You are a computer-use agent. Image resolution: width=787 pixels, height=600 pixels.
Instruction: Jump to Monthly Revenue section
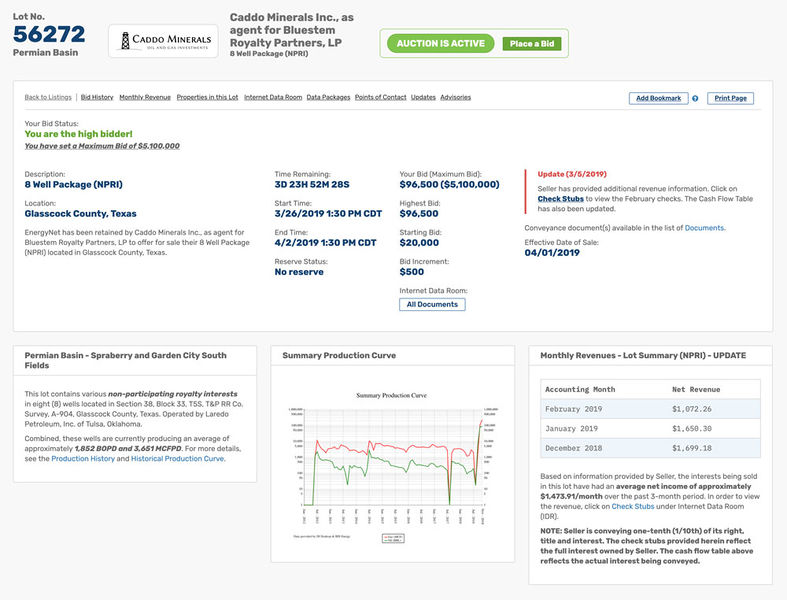(x=145, y=97)
